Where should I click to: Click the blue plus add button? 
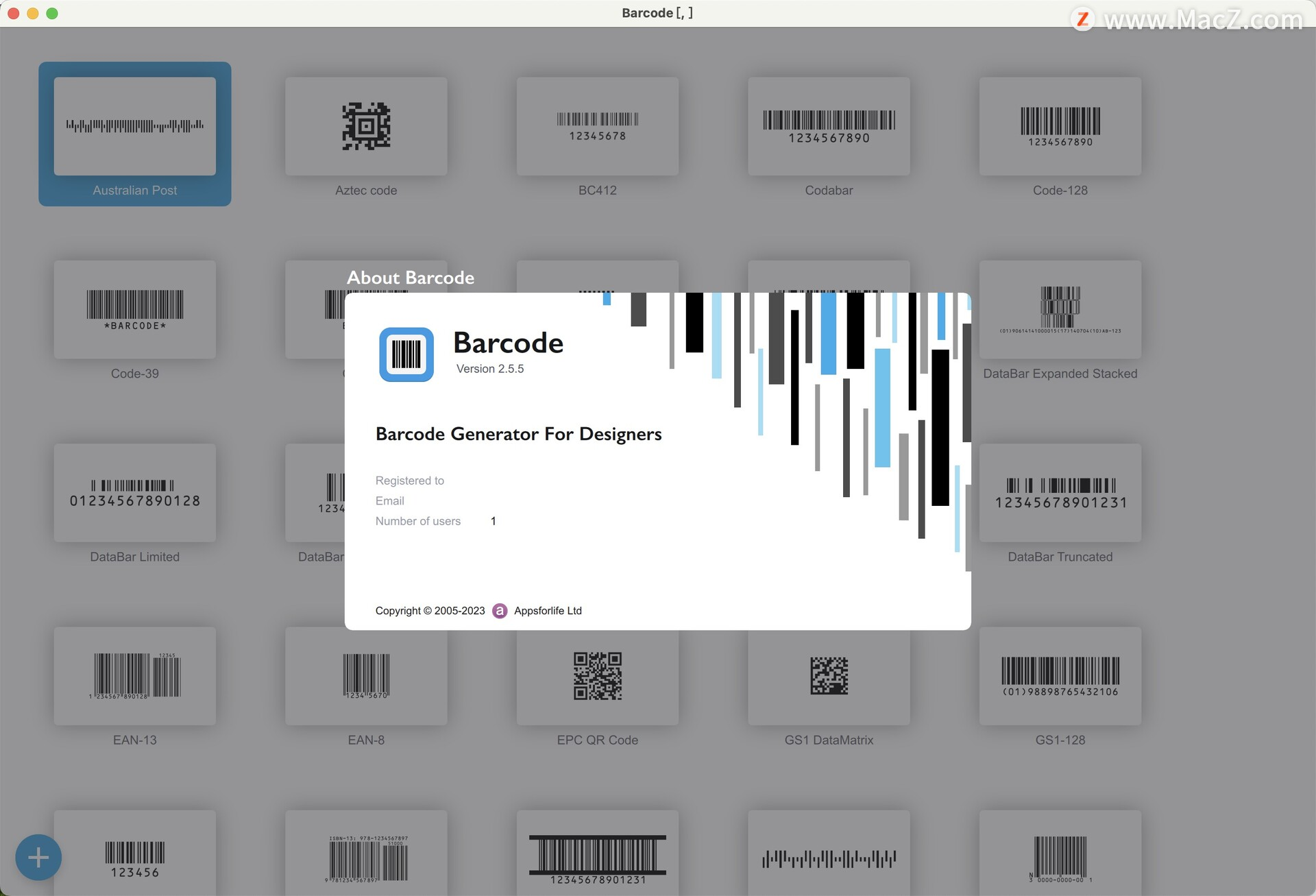(x=38, y=857)
